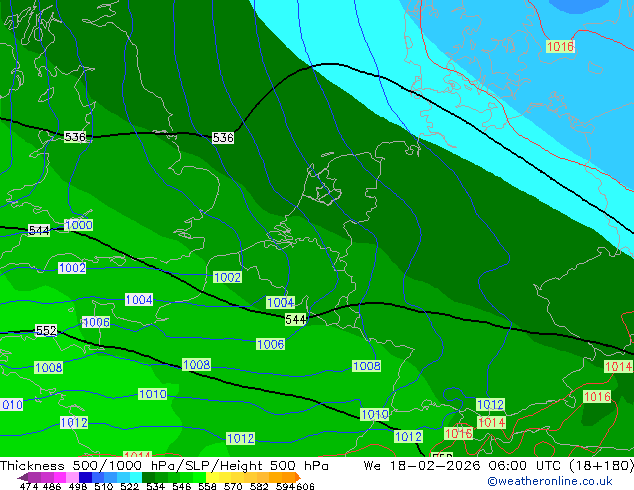Screen dimensions: 634x490
Task: Click the white-background 1002 isobar label
Action: [72, 268]
